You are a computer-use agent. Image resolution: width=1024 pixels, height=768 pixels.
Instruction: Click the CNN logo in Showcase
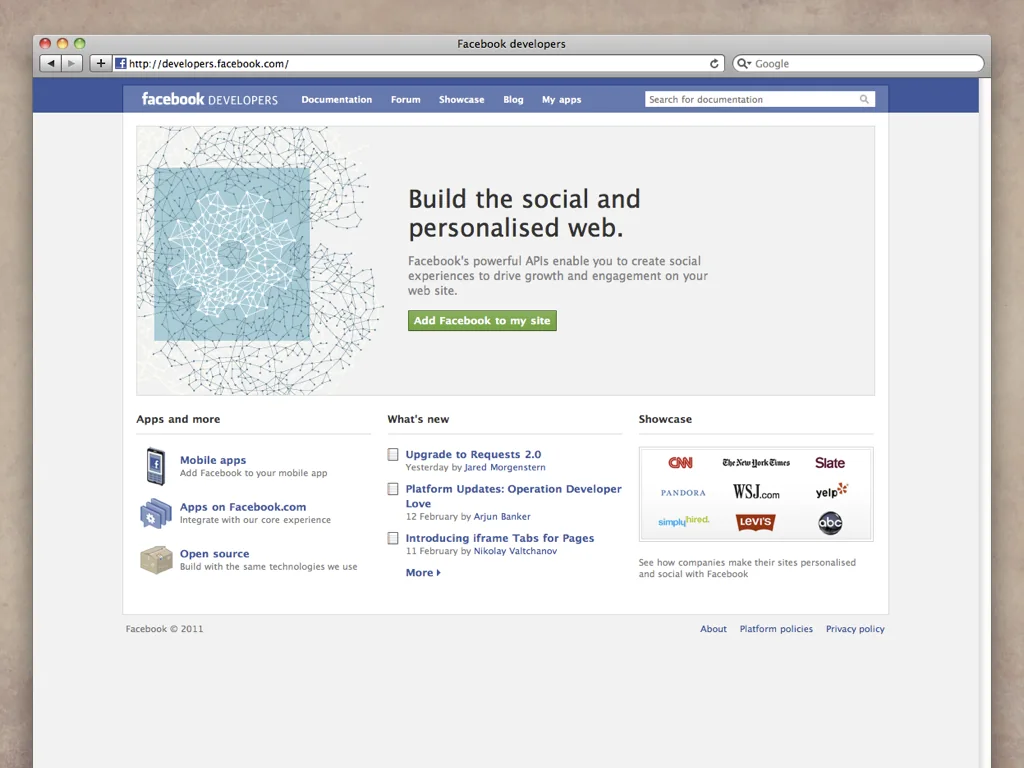click(680, 462)
